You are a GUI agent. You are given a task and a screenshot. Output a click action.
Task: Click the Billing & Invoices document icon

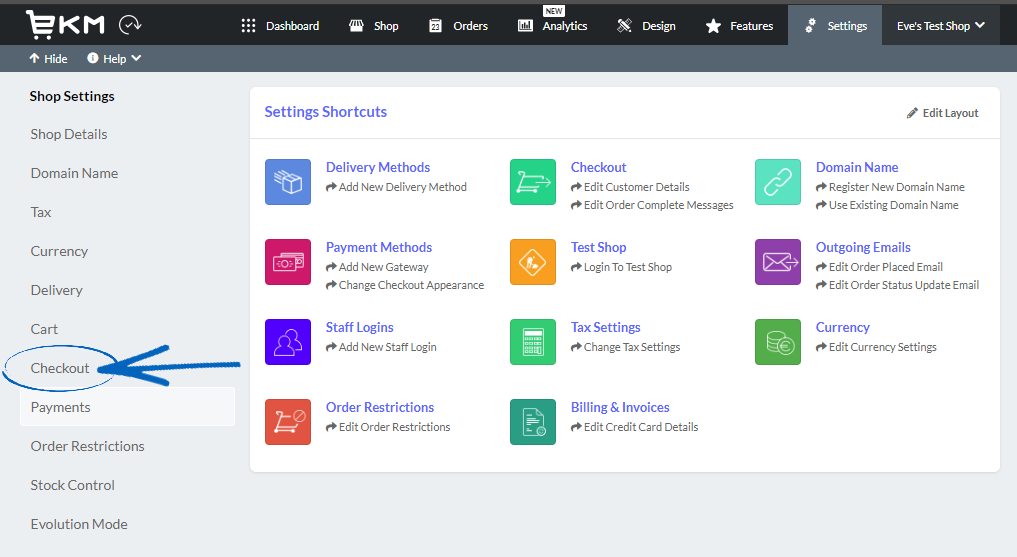tap(533, 422)
